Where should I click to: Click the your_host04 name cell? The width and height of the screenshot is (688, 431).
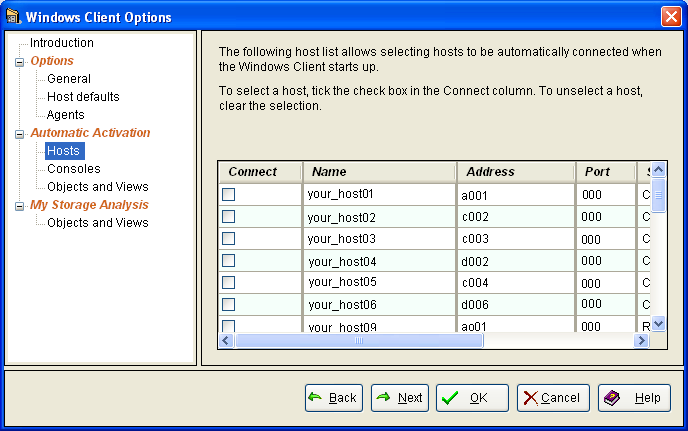[x=378, y=261]
